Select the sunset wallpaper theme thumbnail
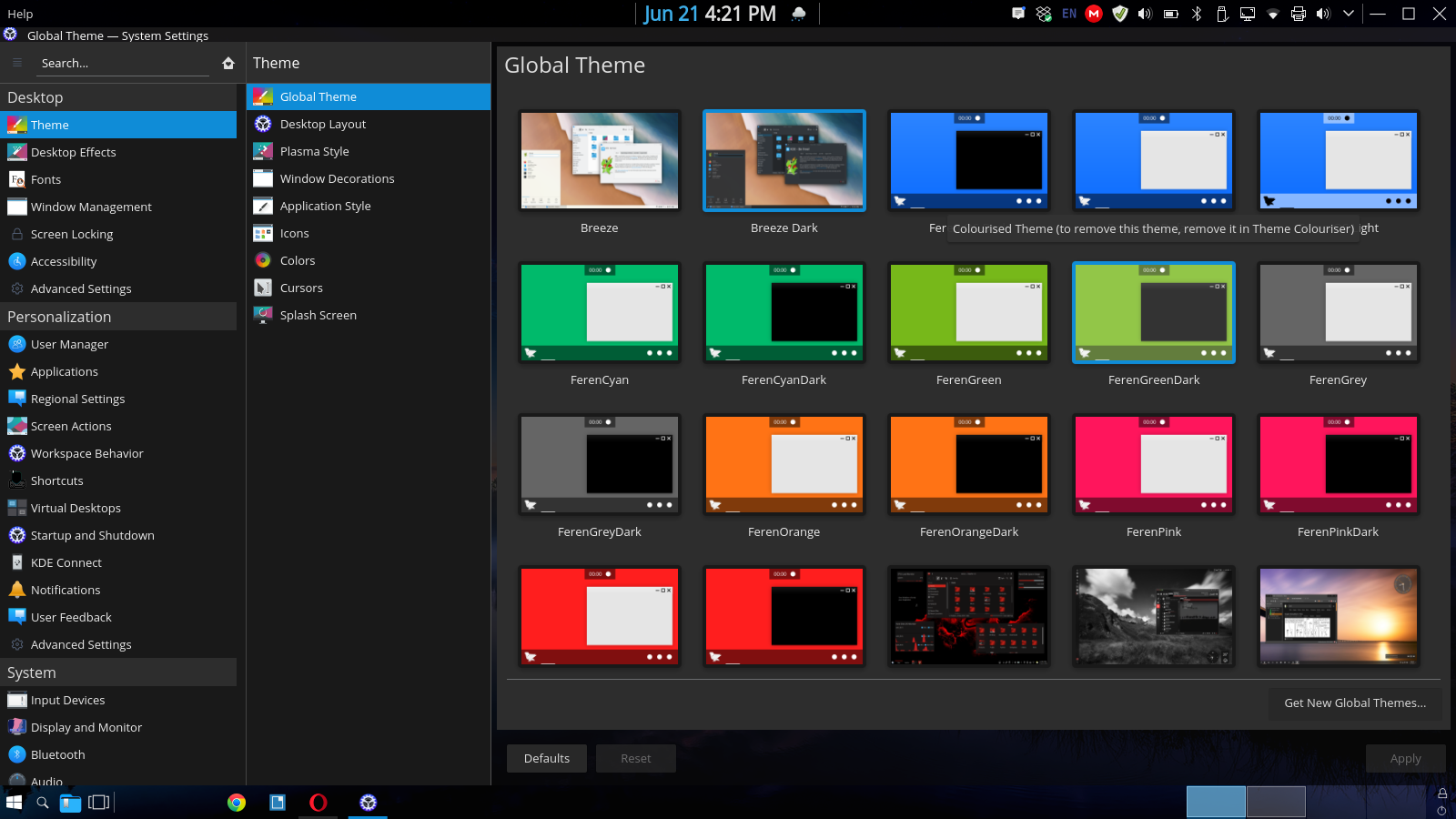This screenshot has width=1456, height=819. (x=1339, y=616)
